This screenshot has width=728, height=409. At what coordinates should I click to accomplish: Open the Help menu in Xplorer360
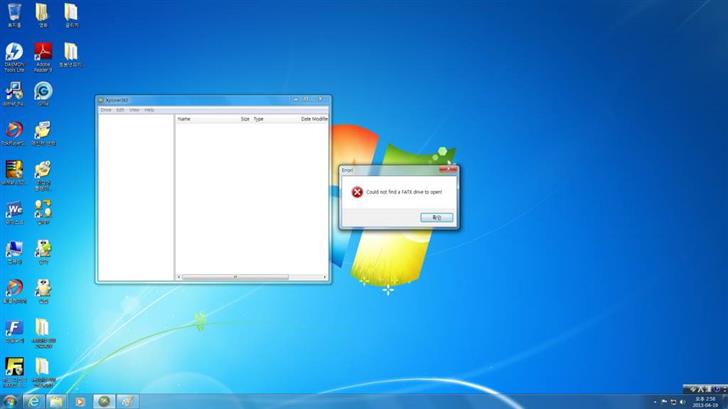(x=149, y=110)
